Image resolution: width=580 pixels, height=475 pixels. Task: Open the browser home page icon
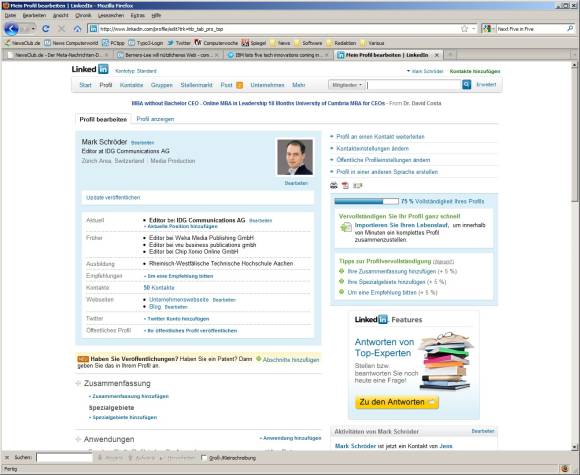coord(77,28)
